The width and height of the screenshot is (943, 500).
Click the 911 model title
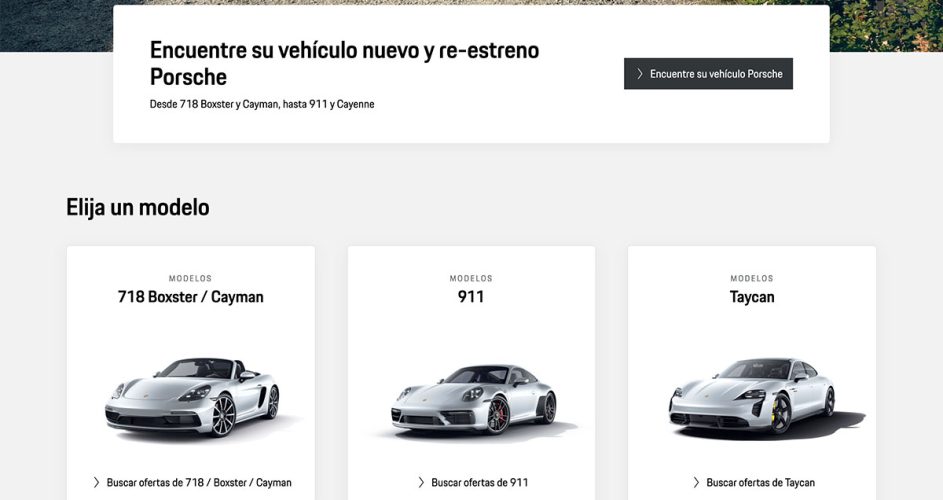(471, 297)
